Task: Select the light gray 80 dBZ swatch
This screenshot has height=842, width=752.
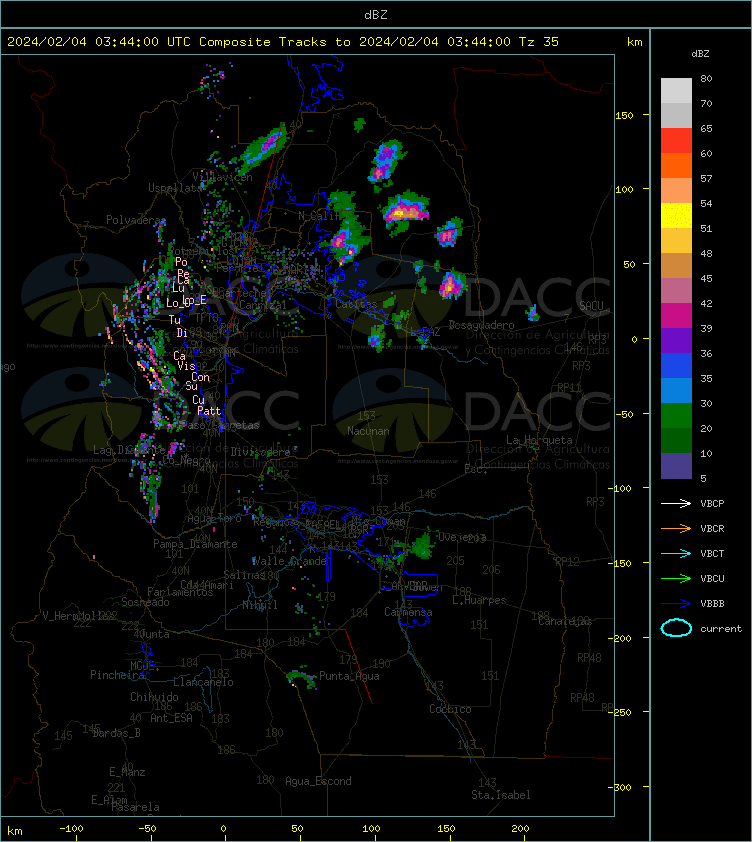Action: 676,90
